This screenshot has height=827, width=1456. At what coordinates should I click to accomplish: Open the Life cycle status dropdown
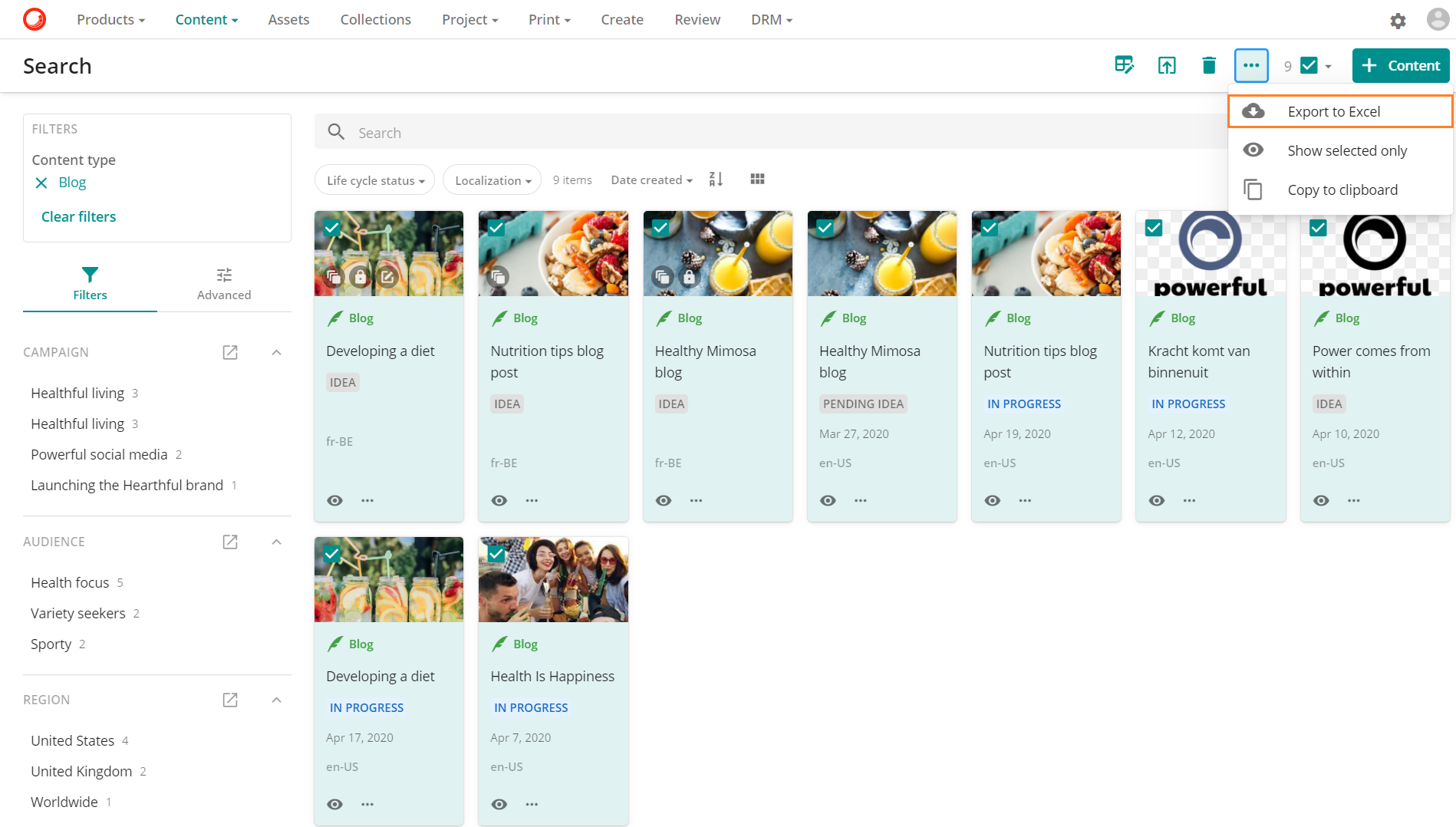[x=374, y=180]
